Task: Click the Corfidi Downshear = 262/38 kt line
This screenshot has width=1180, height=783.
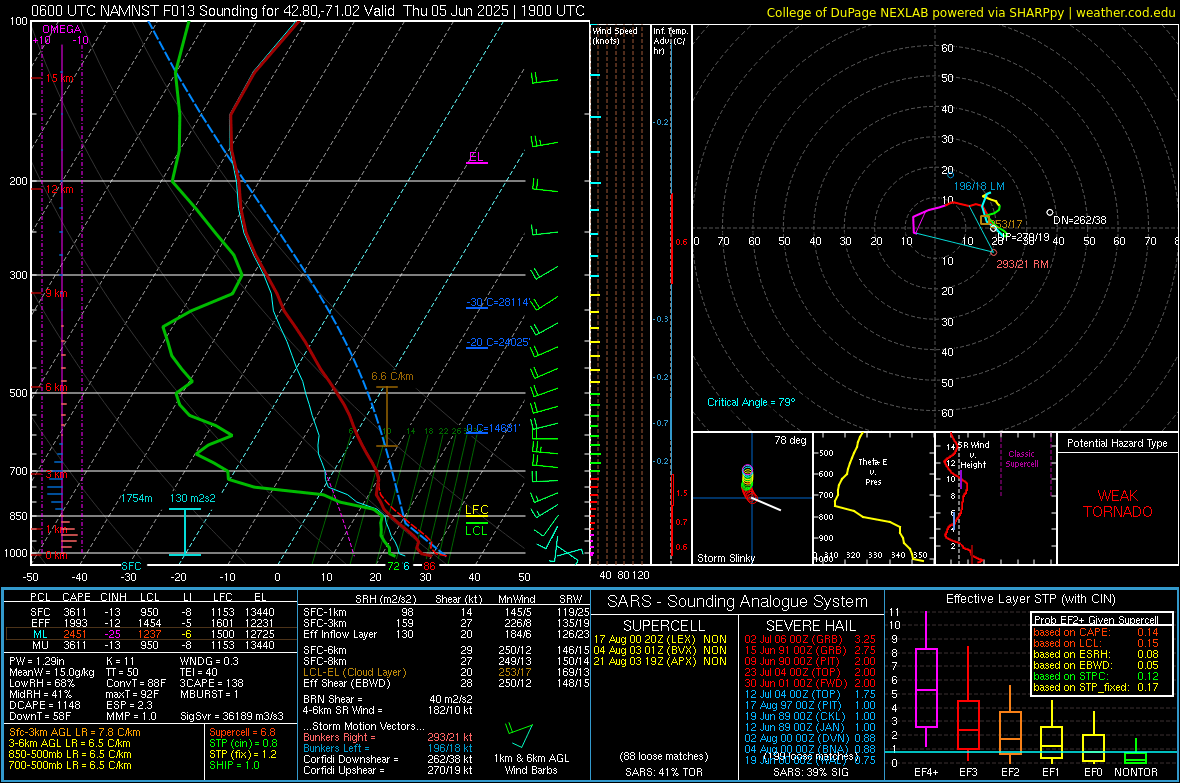Action: [388, 759]
